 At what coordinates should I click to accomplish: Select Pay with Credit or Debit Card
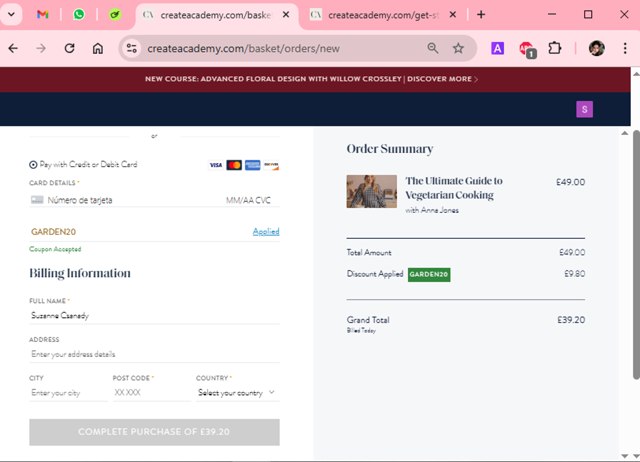33,165
